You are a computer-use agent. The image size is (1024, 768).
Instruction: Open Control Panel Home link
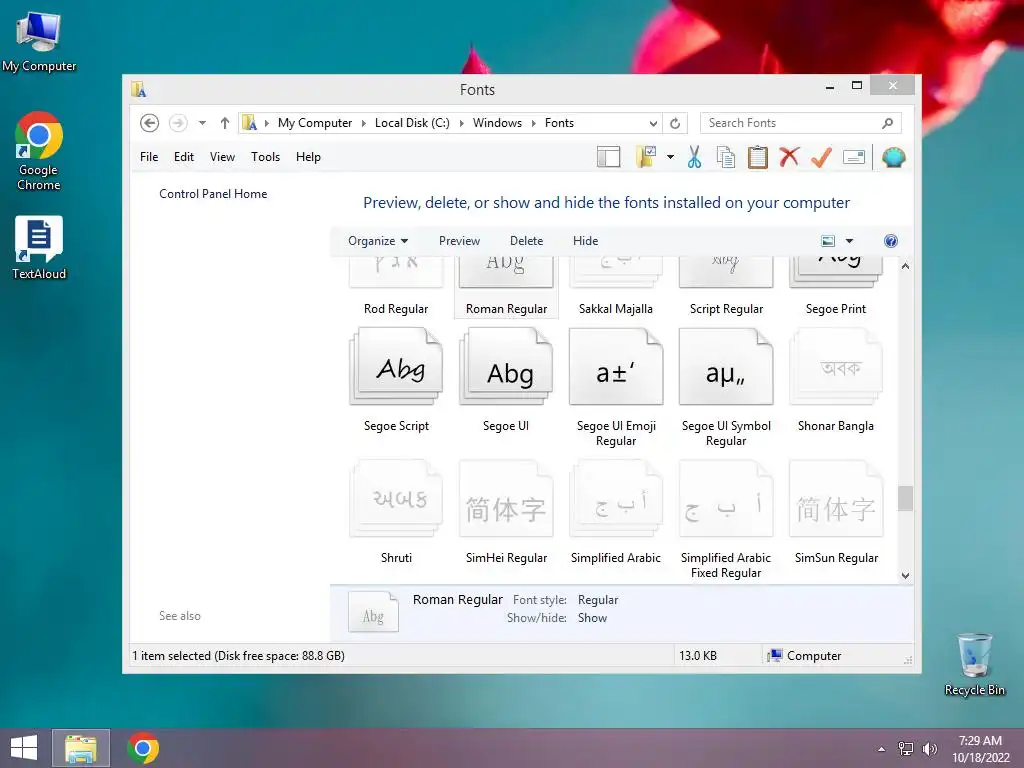(213, 194)
